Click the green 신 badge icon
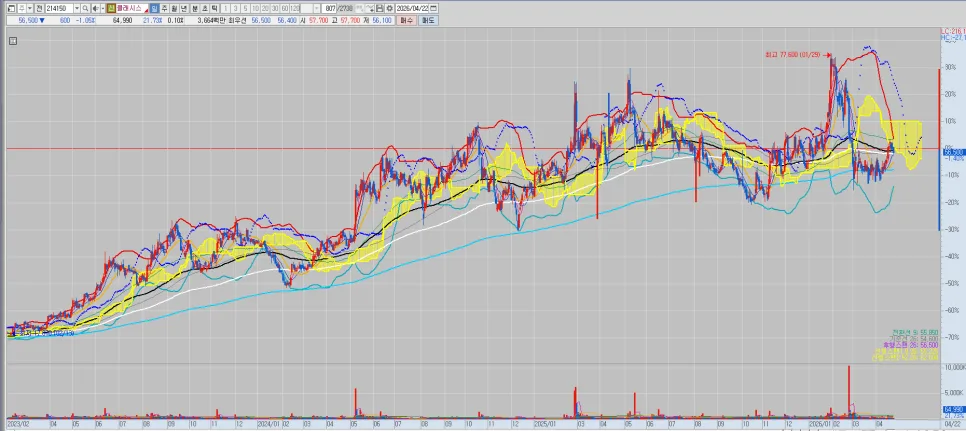The image size is (966, 431). (111, 9)
